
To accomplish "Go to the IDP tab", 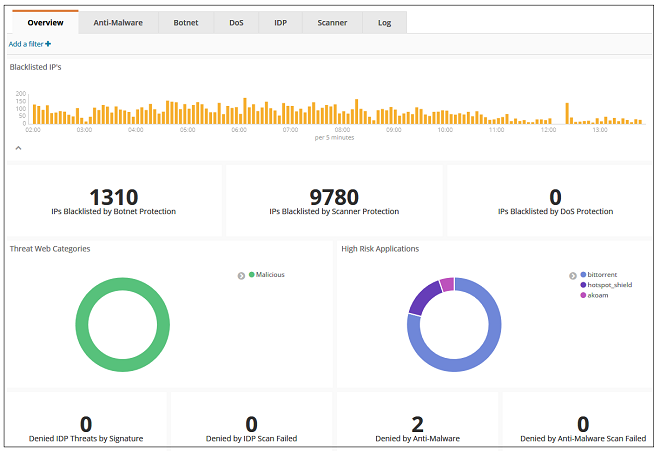I will pos(280,22).
